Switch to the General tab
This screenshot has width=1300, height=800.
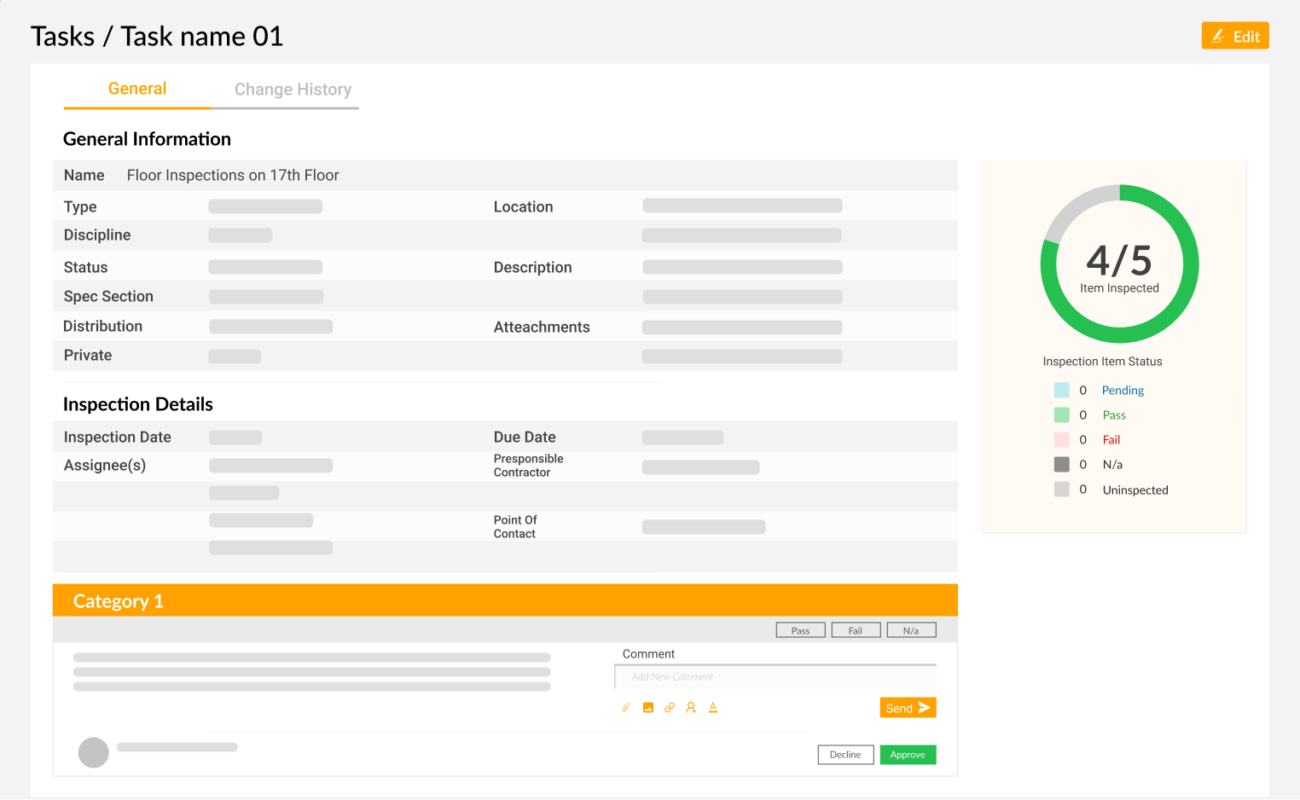(137, 89)
